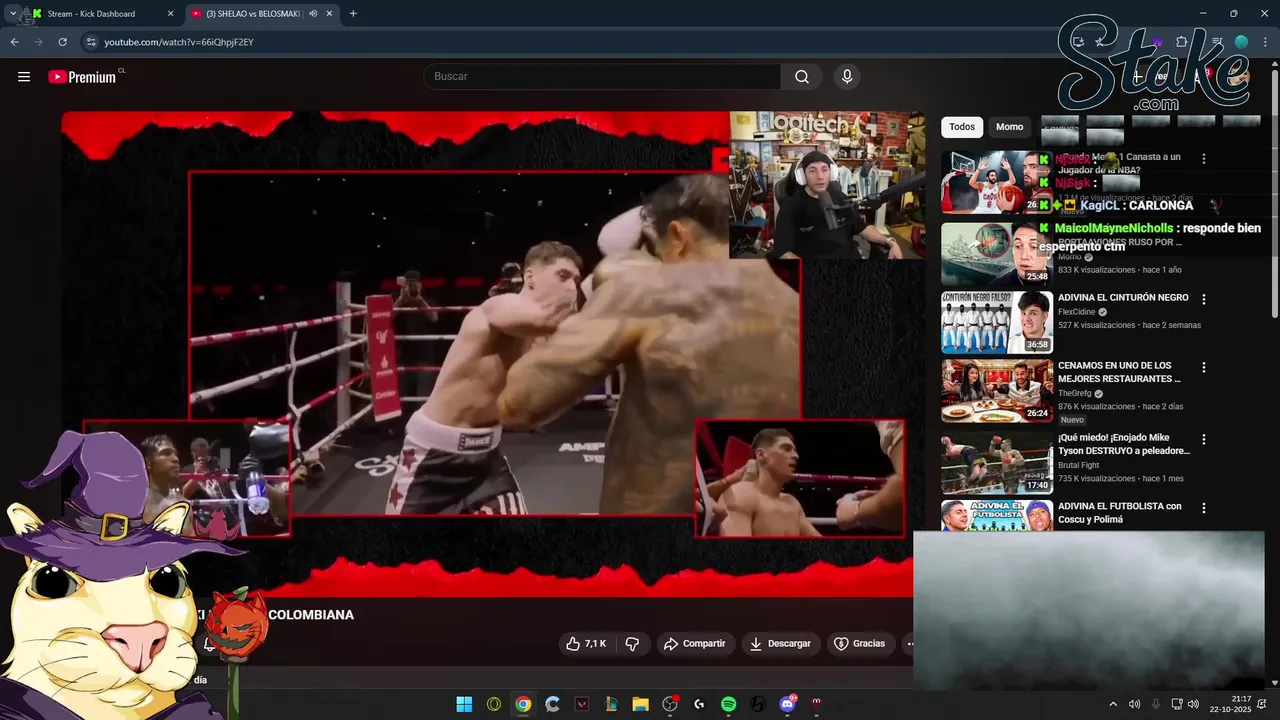Open the NBA canasta video thumbnail
This screenshot has width=1280, height=720.
tap(997, 182)
